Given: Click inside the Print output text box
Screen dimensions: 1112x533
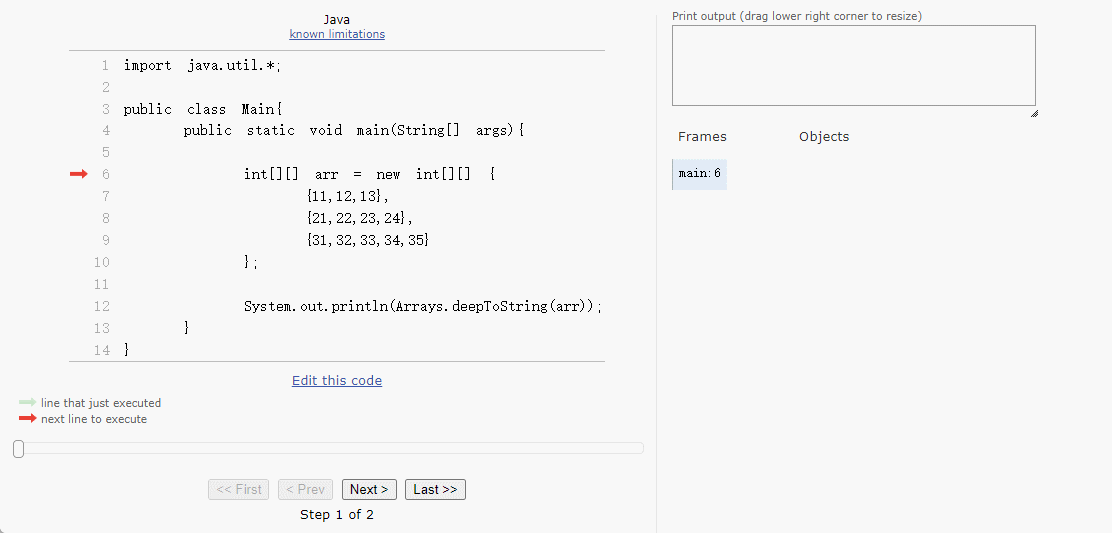Looking at the screenshot, I should tap(853, 65).
